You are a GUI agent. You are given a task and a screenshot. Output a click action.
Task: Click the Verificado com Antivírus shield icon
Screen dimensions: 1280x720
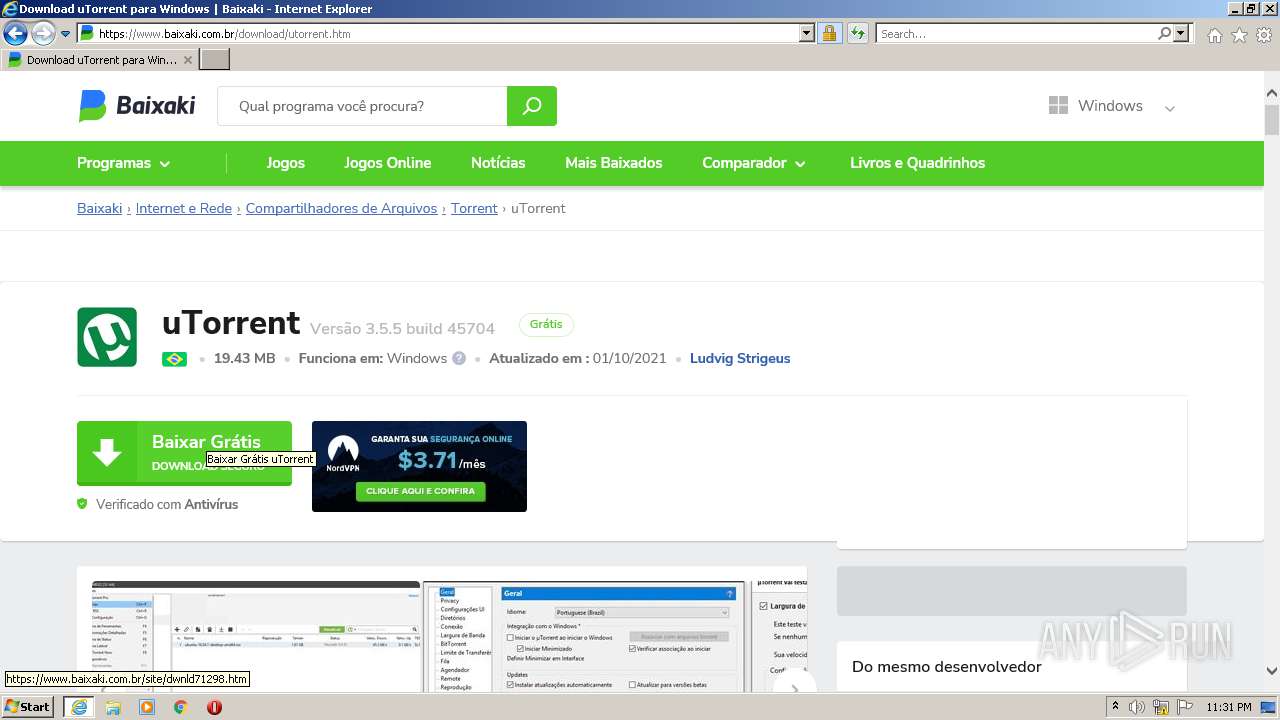(x=82, y=504)
